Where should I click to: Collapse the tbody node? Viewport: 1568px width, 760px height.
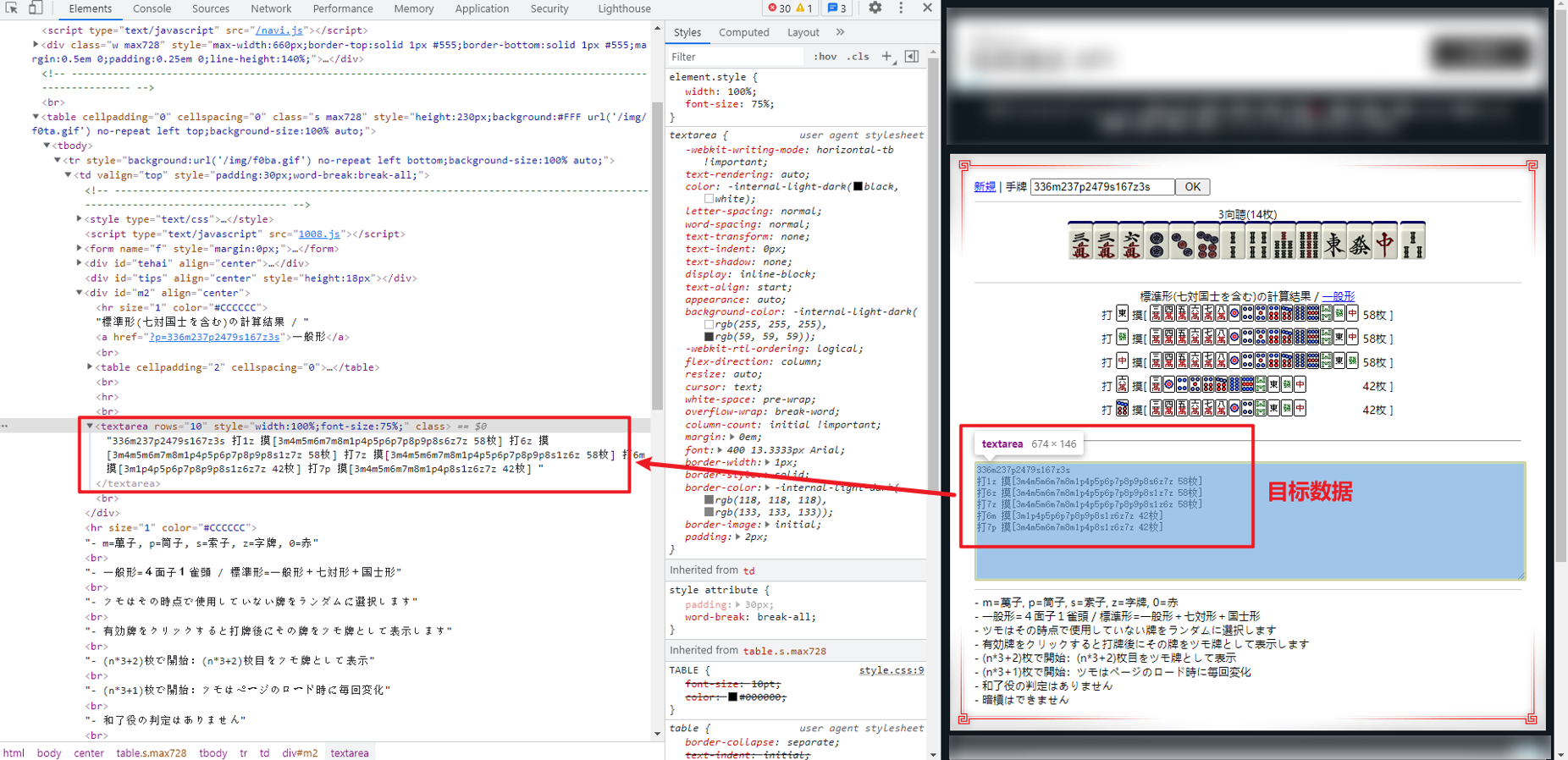pos(47,146)
